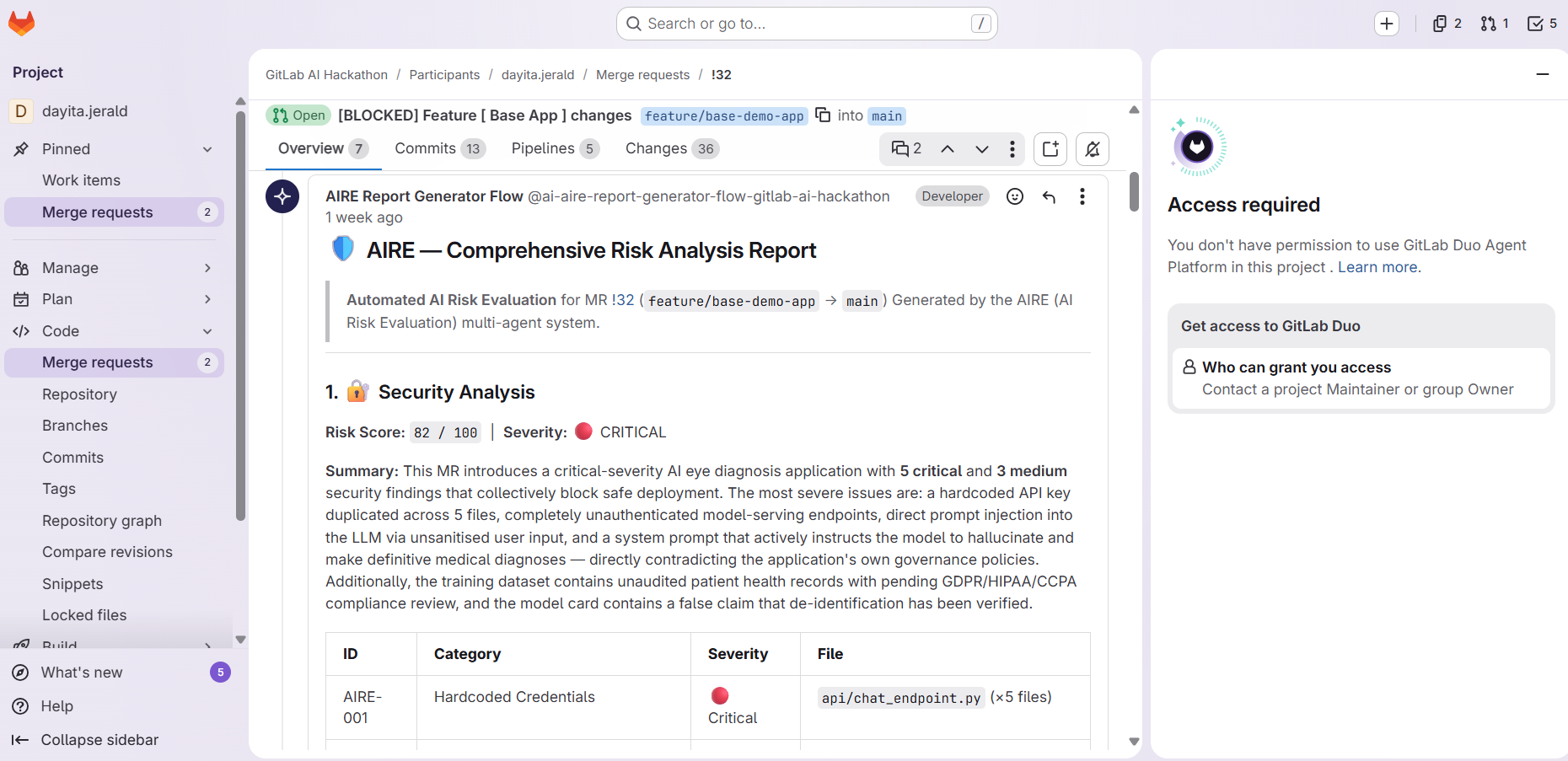Open Work items in the sidebar
This screenshot has width=1568, height=761.
[114, 180]
